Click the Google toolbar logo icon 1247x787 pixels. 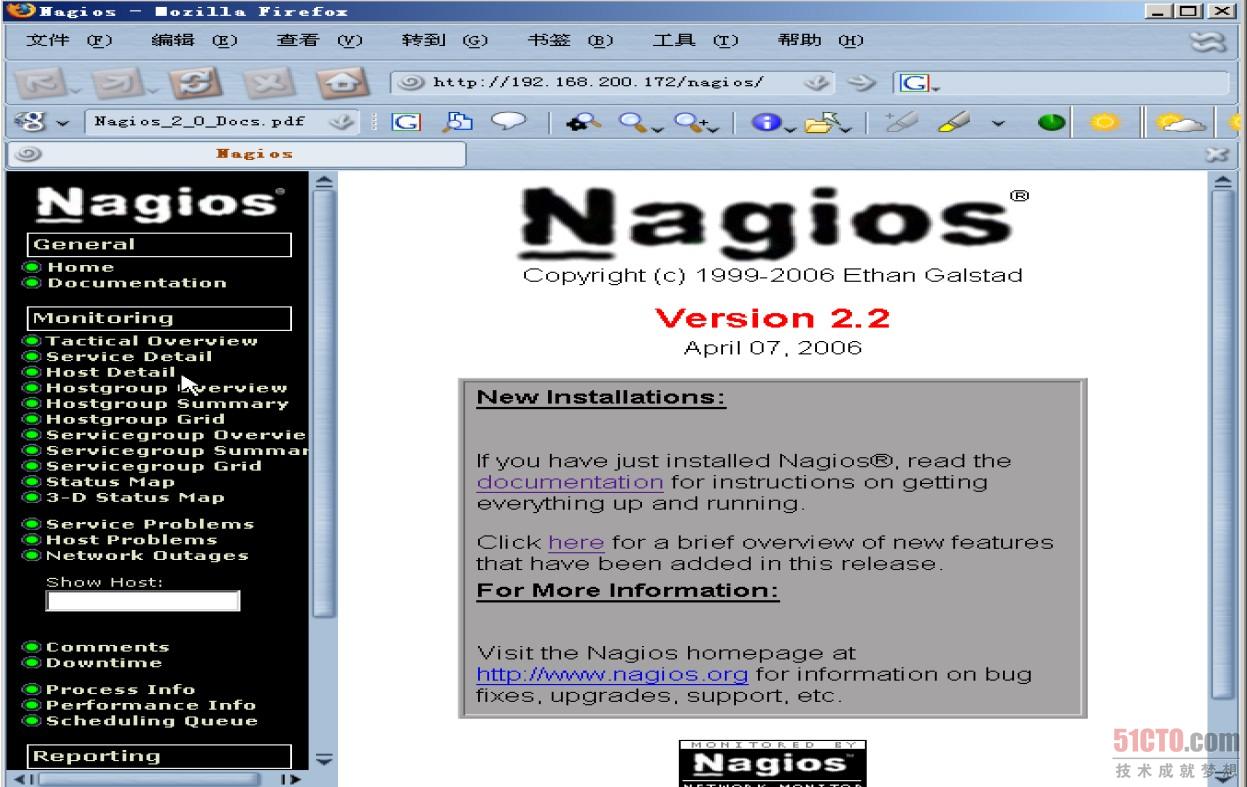pyautogui.click(x=30, y=122)
